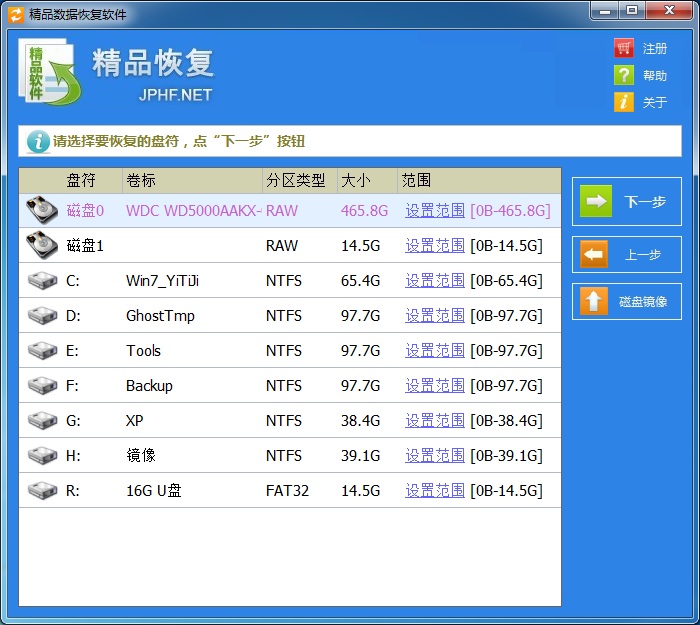Select the F: Backup partition row
700x625 pixels.
[290, 385]
